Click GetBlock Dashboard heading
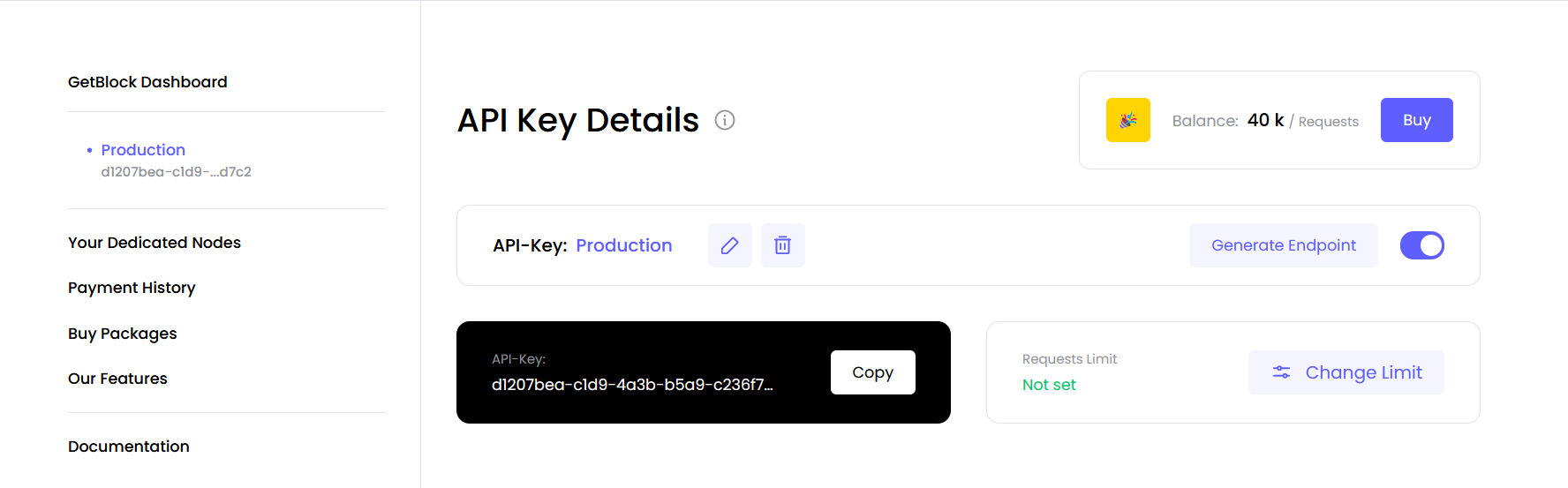The width and height of the screenshot is (1568, 488). [147, 82]
